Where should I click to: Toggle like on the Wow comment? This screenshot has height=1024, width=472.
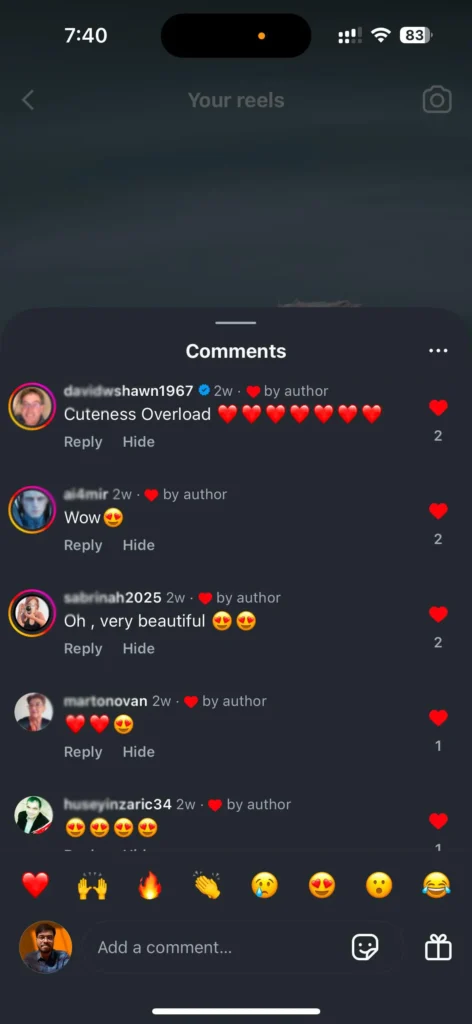[438, 511]
